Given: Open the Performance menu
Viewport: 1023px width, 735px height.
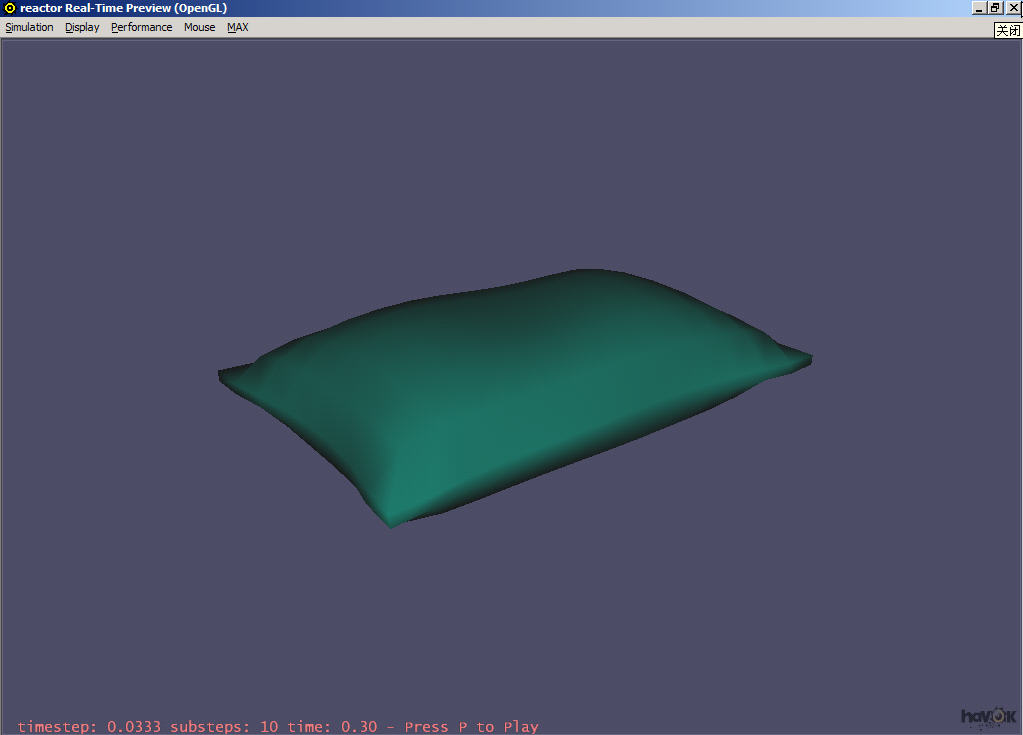Looking at the screenshot, I should [x=141, y=27].
